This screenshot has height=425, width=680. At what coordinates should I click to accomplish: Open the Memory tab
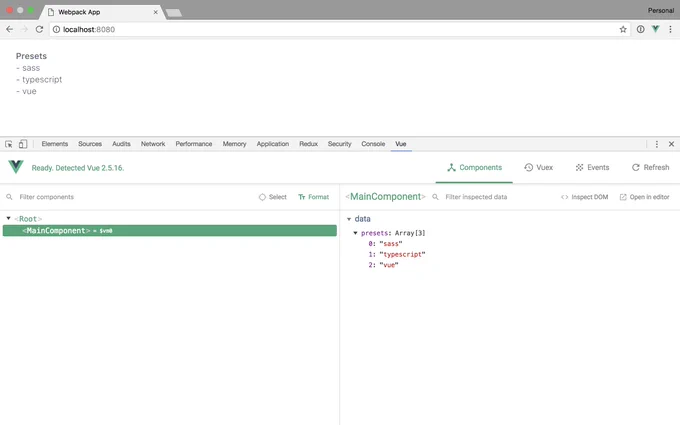234,144
